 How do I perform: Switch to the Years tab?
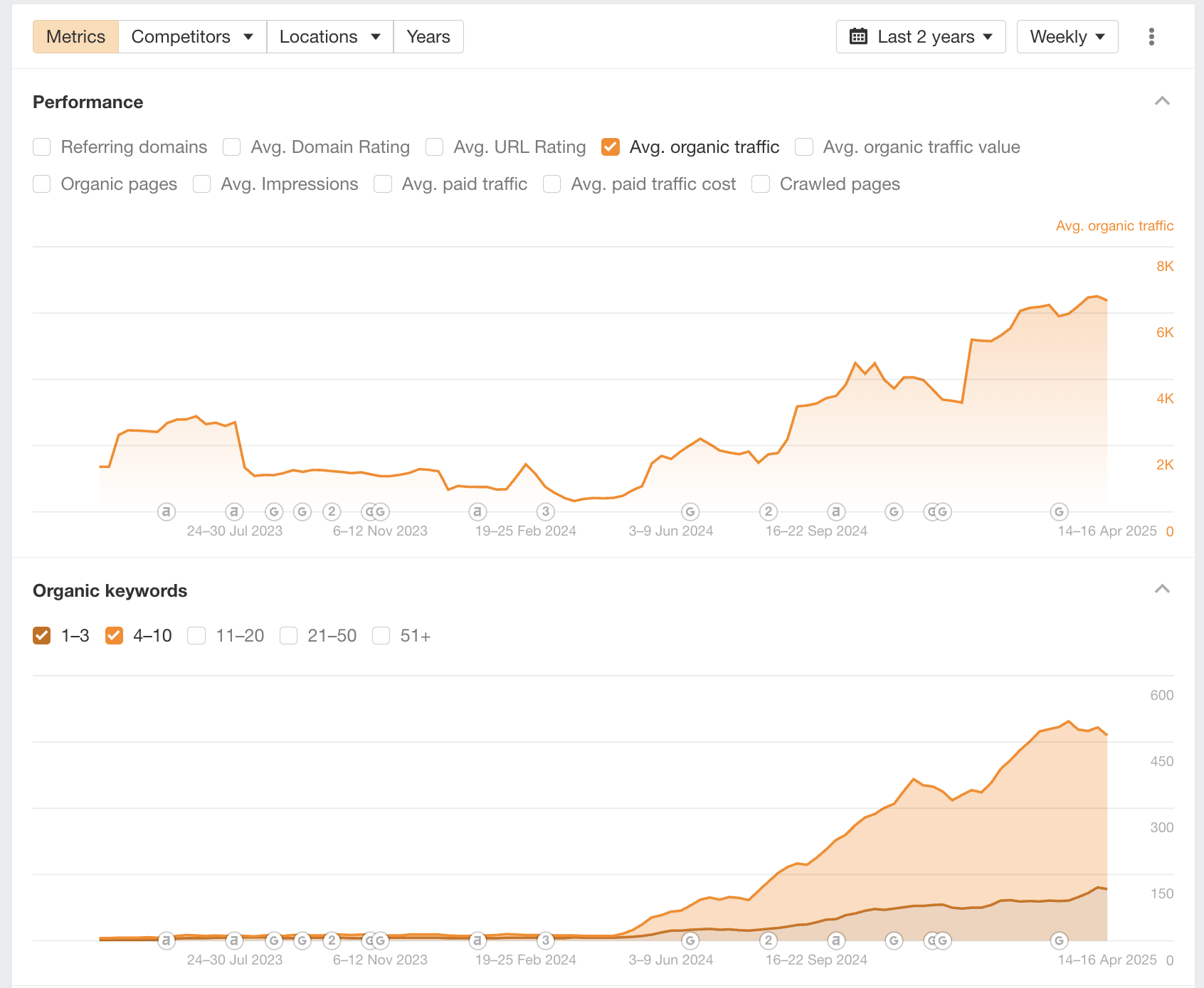pos(428,37)
